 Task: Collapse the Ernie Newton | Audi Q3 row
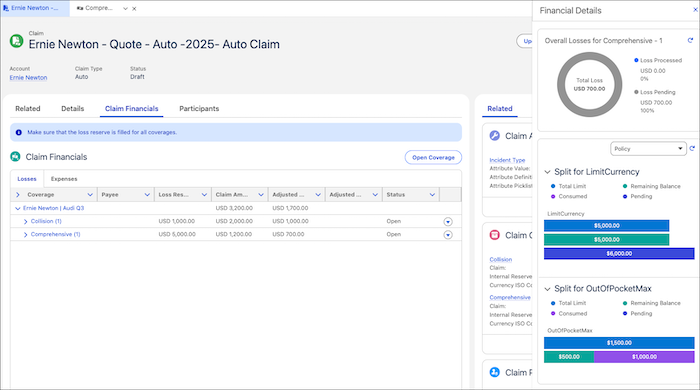(18, 208)
